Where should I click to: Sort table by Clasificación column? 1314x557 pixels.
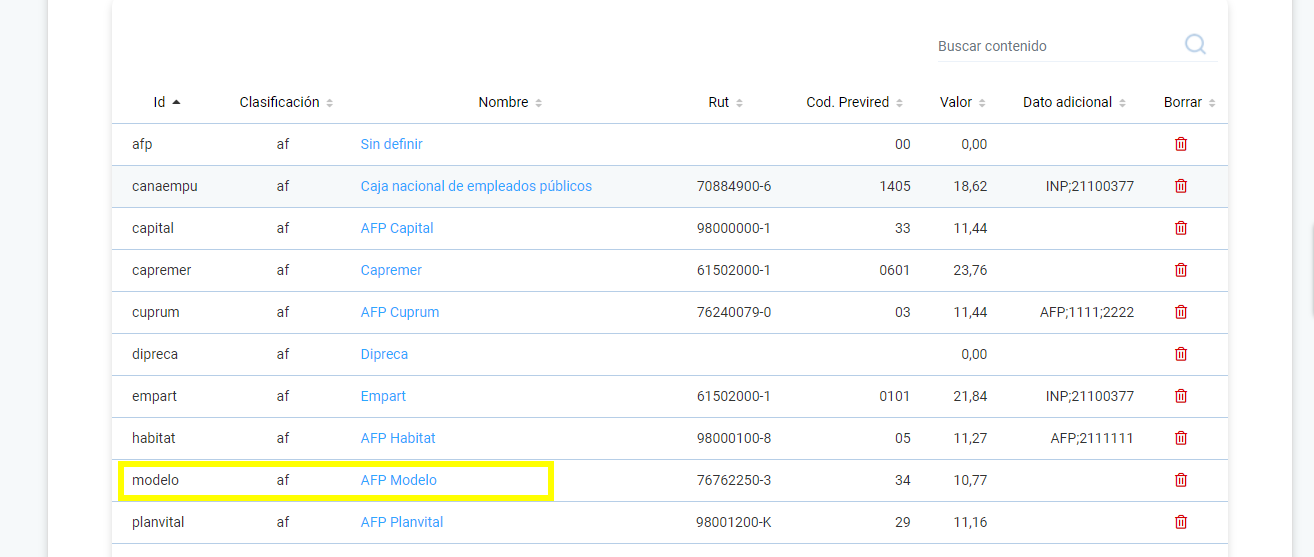click(x=286, y=102)
